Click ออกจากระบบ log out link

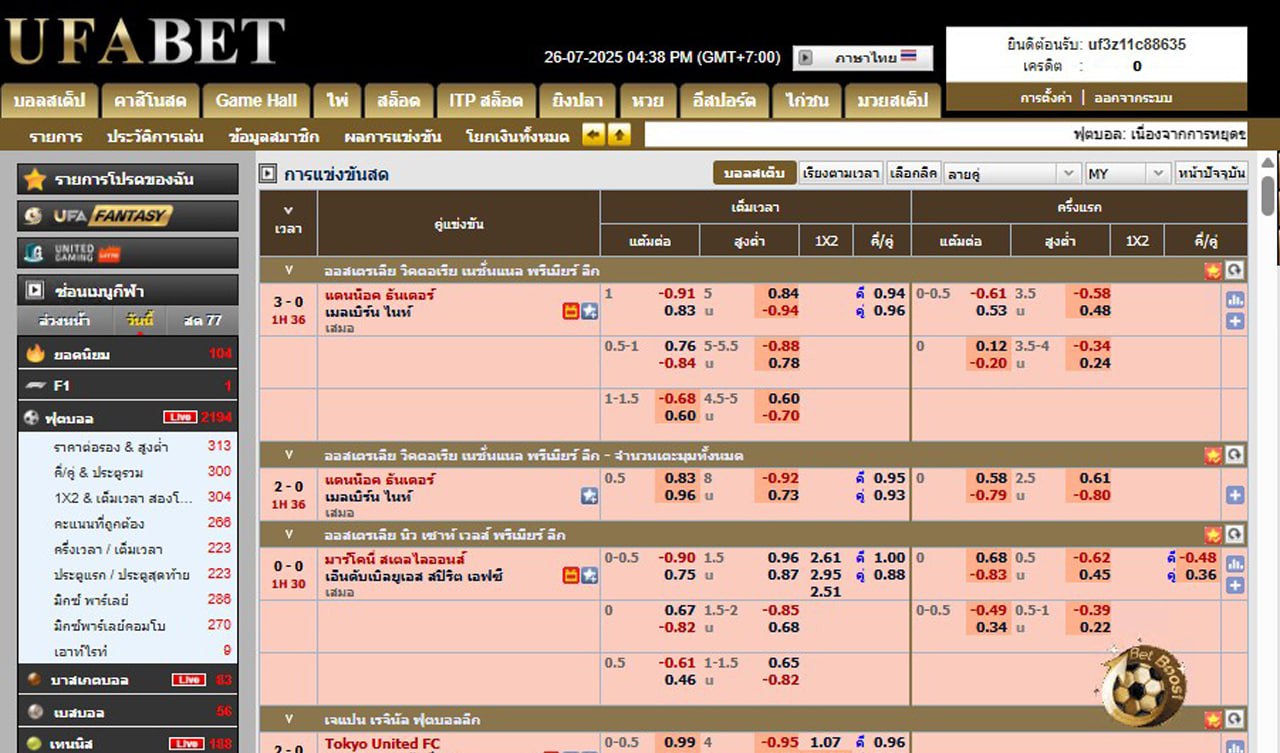point(1133,98)
